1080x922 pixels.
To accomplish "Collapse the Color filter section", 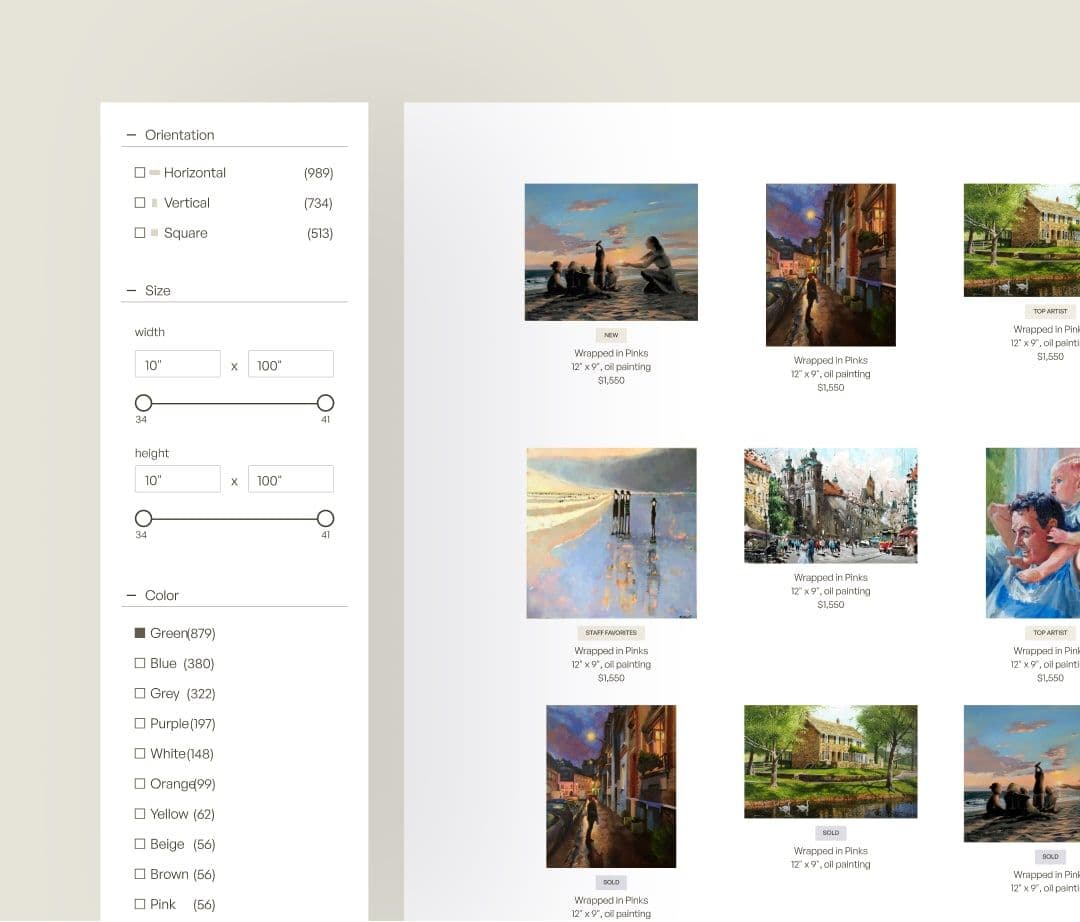I will point(131,596).
